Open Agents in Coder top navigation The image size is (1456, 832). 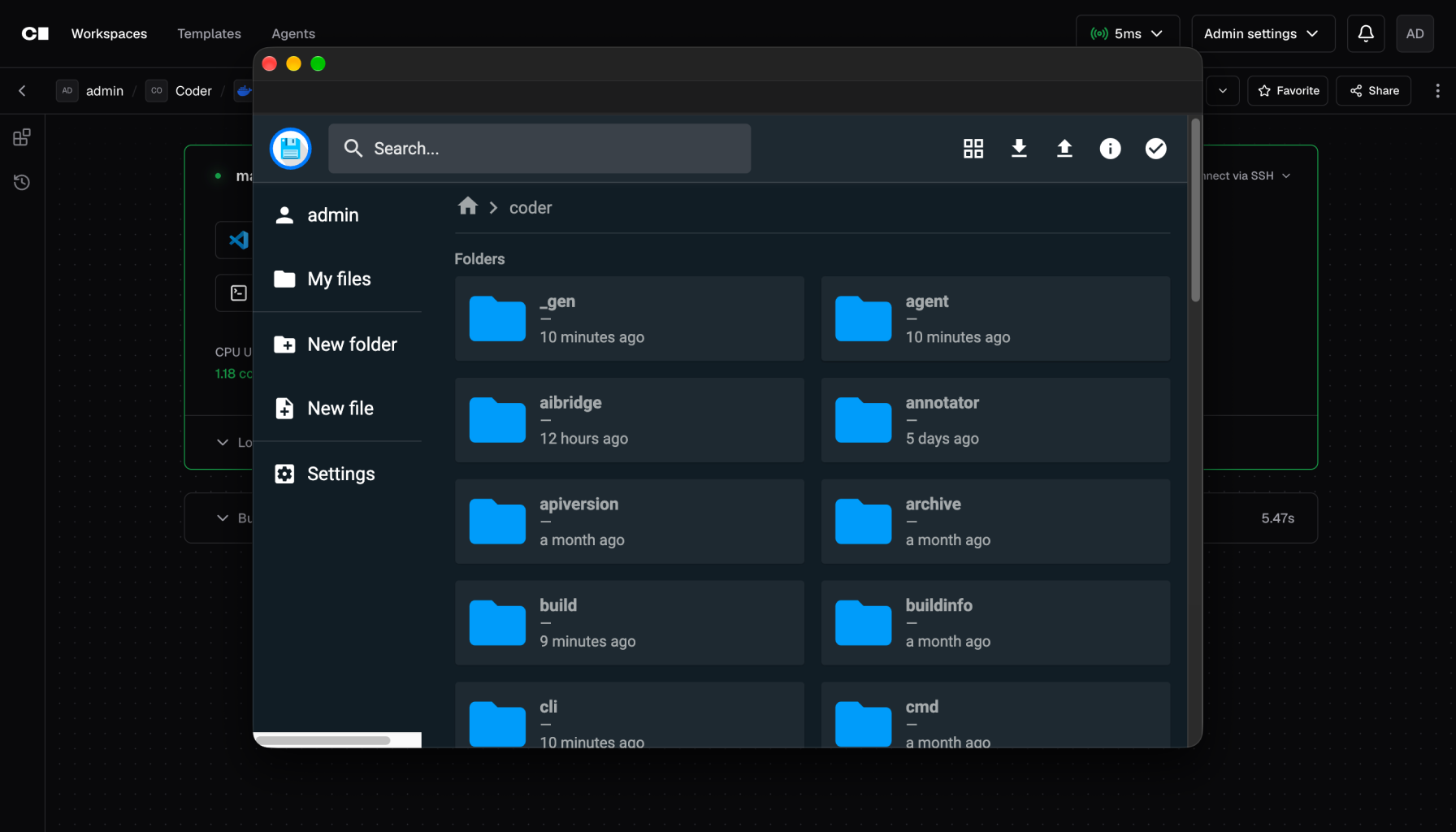pyautogui.click(x=293, y=33)
